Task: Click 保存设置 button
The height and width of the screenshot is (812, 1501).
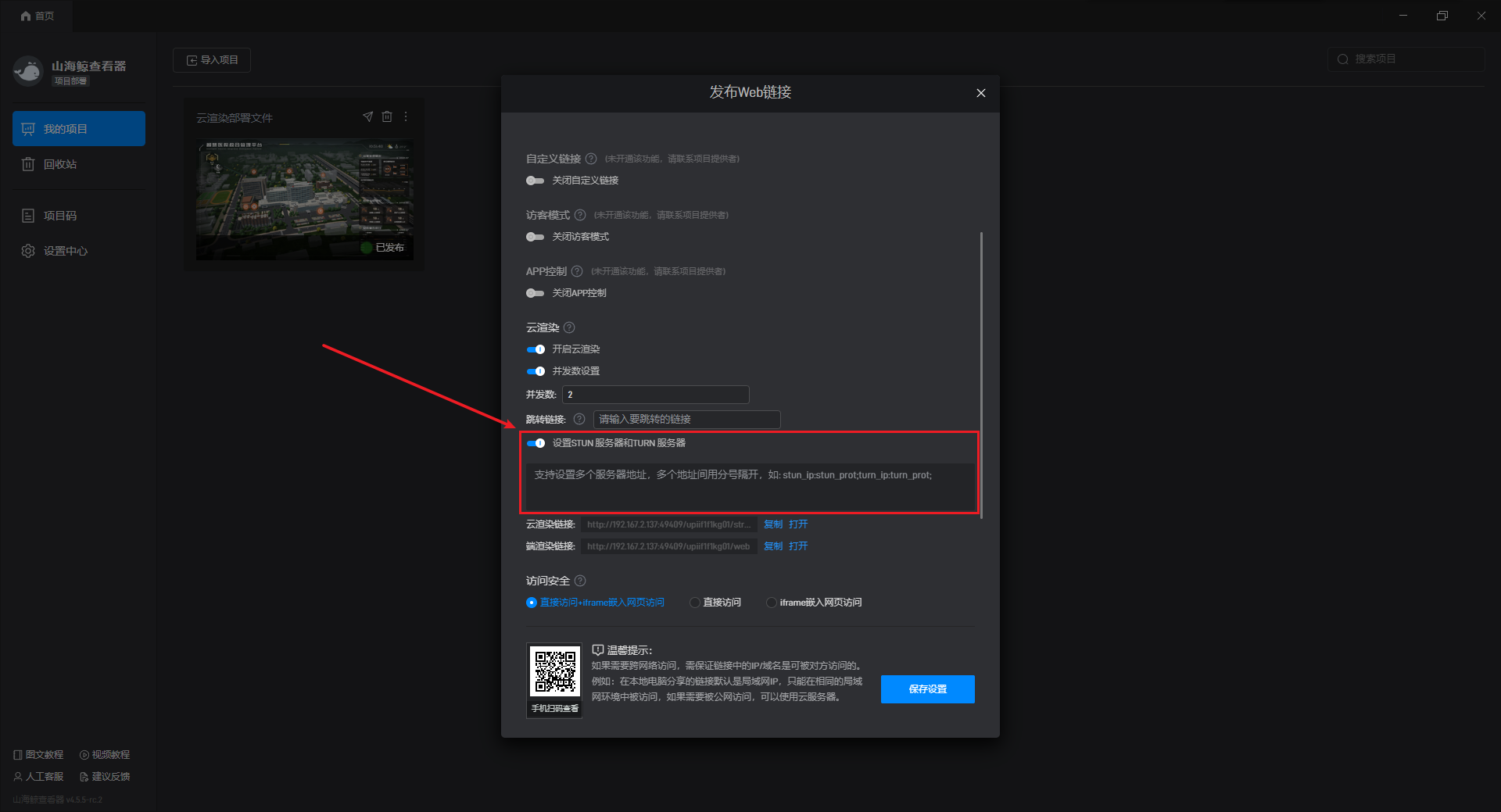Action: (927, 689)
